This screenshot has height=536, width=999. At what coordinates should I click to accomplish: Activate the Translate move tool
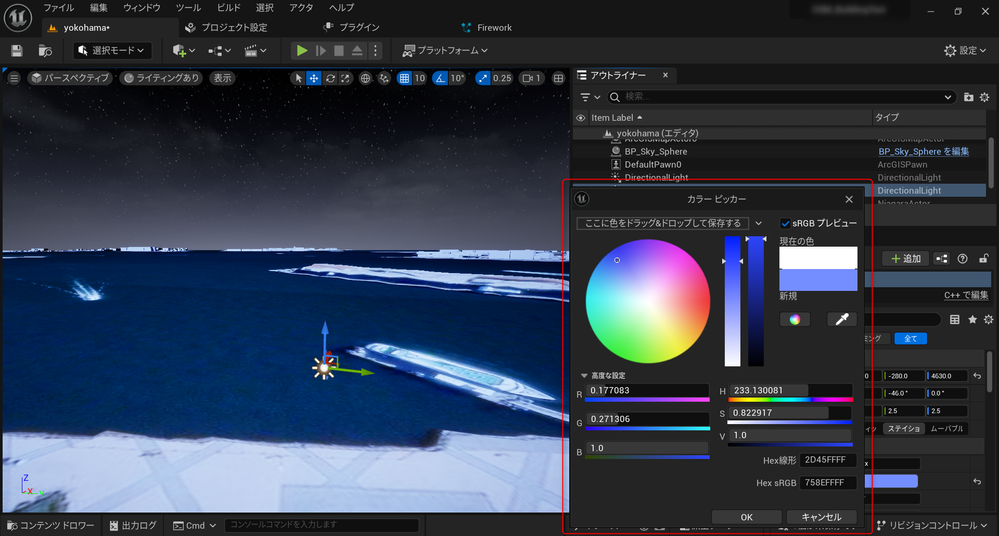click(313, 78)
